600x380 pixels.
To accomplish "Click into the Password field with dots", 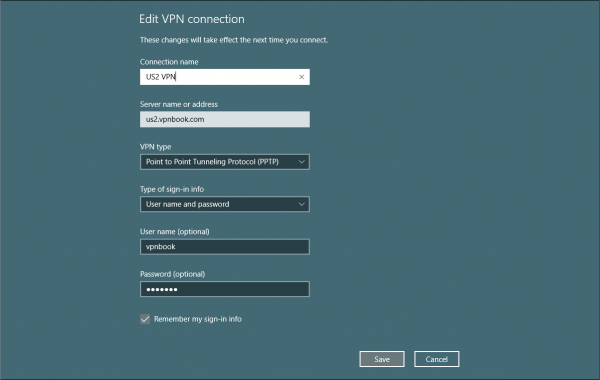I will coord(225,289).
